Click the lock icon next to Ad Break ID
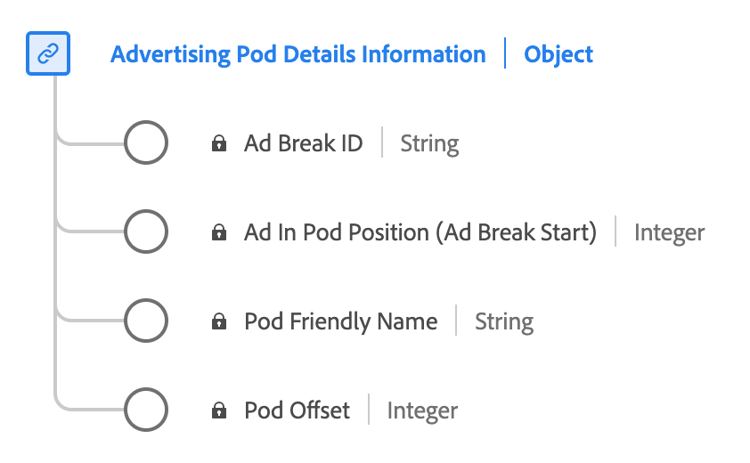 tap(218, 144)
